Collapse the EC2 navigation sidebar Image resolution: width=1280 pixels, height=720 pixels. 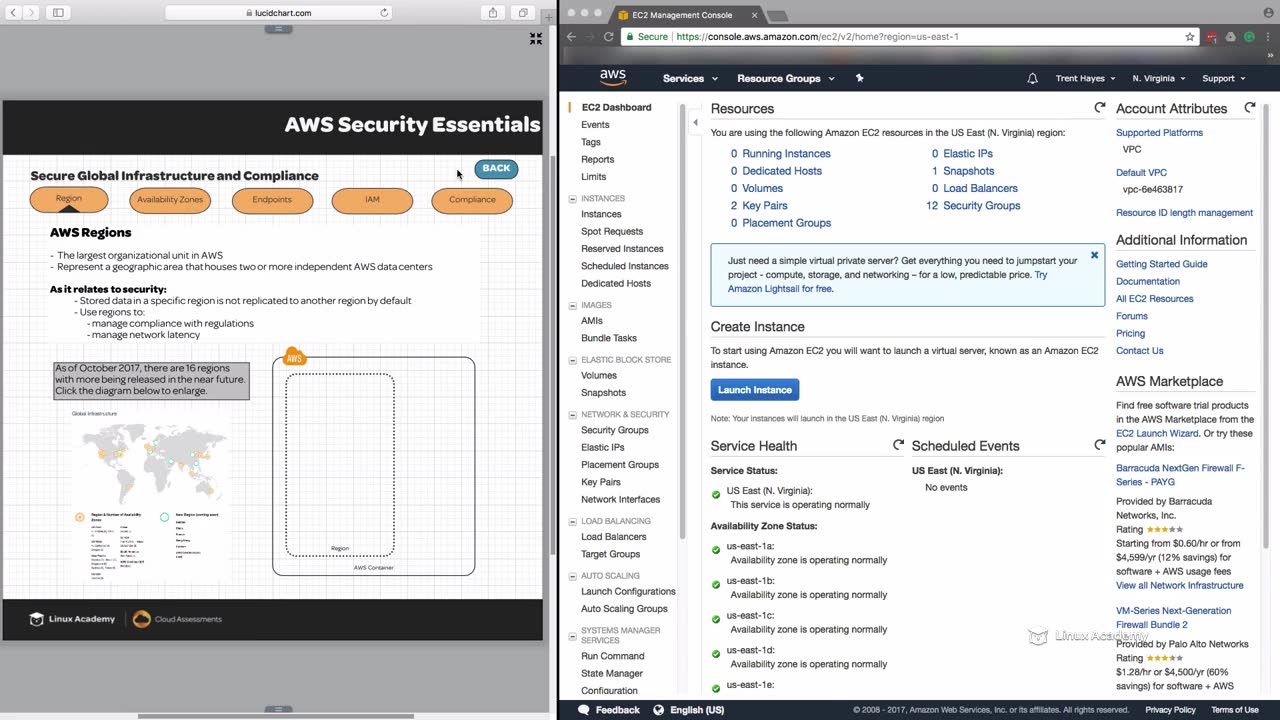click(x=695, y=122)
